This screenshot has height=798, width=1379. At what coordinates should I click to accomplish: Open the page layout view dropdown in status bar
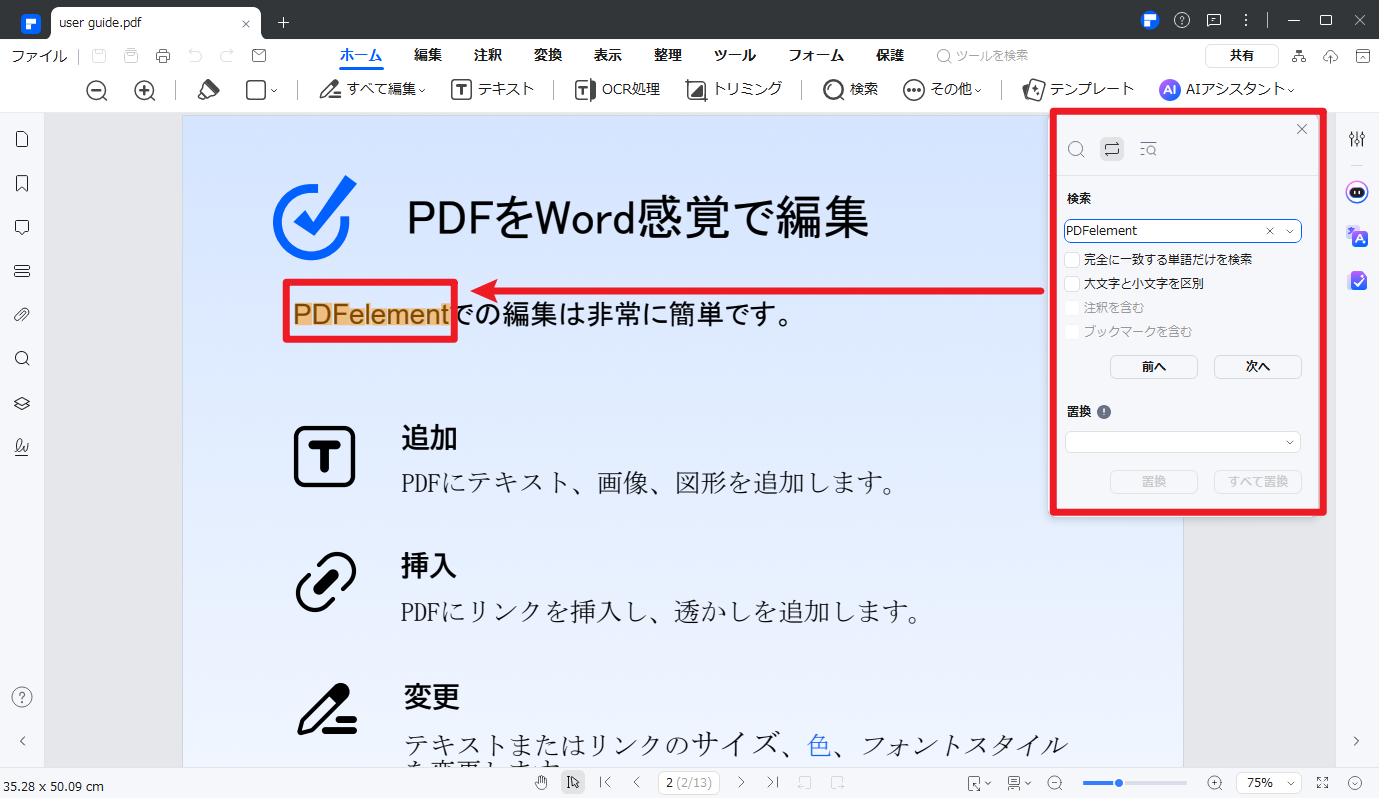coord(1020,782)
